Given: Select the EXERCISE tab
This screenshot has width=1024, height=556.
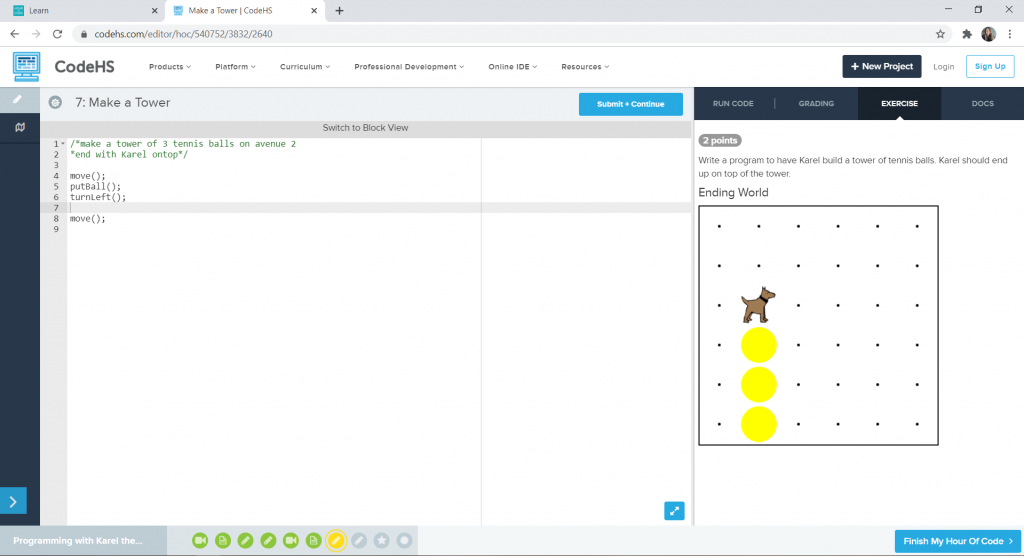Looking at the screenshot, I should point(899,103).
